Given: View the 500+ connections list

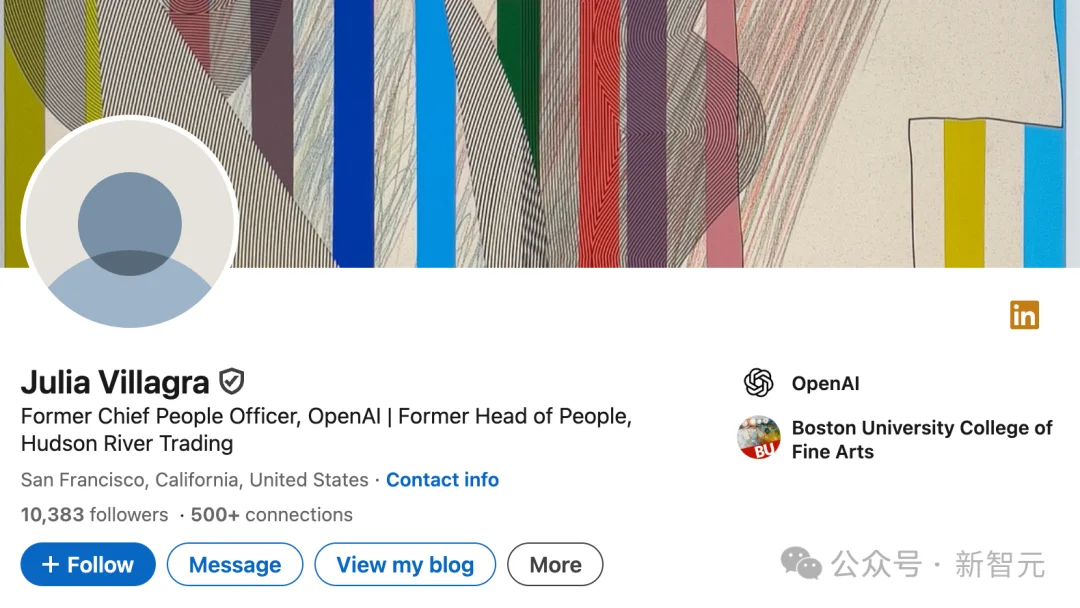Looking at the screenshot, I should tap(269, 514).
